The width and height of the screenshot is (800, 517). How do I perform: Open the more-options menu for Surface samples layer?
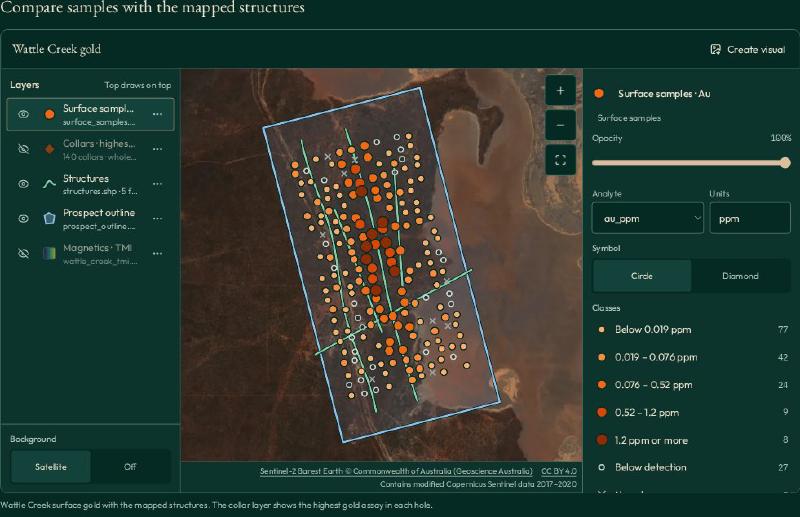pyautogui.click(x=157, y=114)
